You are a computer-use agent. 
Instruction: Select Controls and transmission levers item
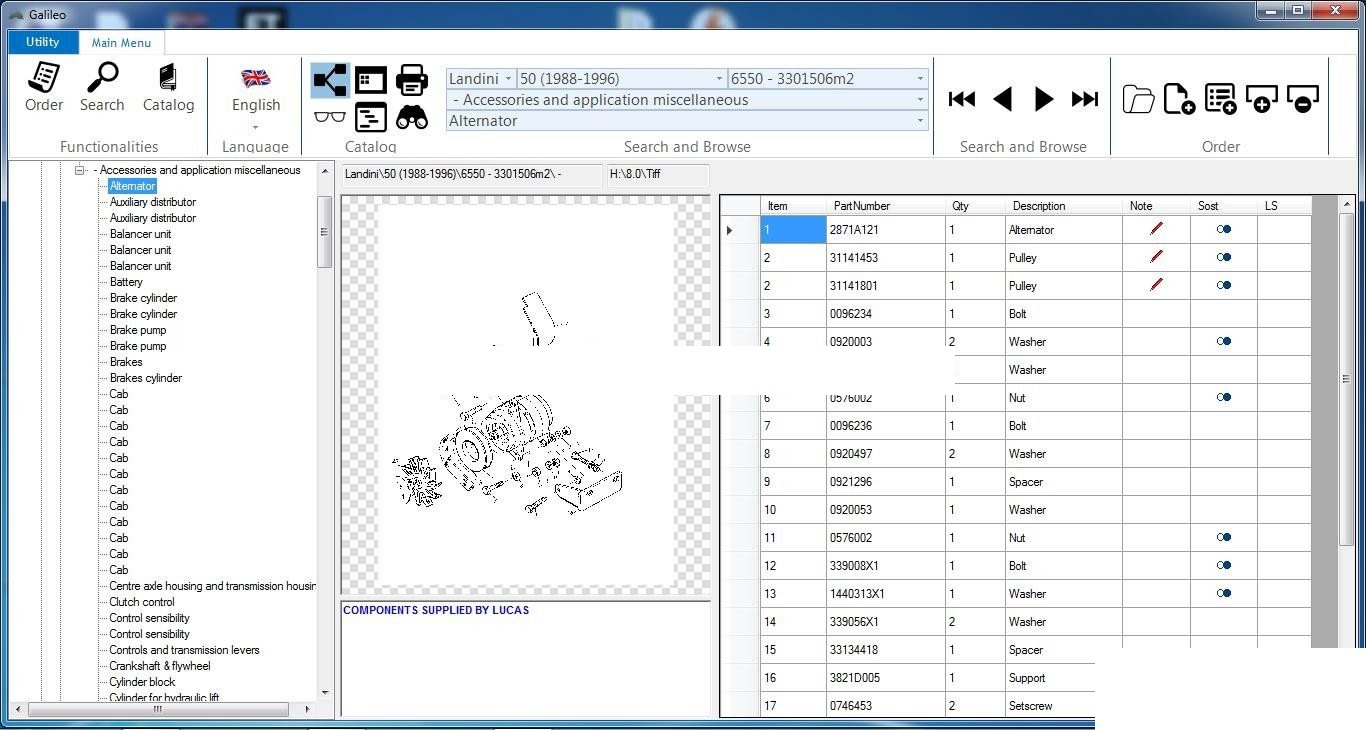(x=184, y=650)
